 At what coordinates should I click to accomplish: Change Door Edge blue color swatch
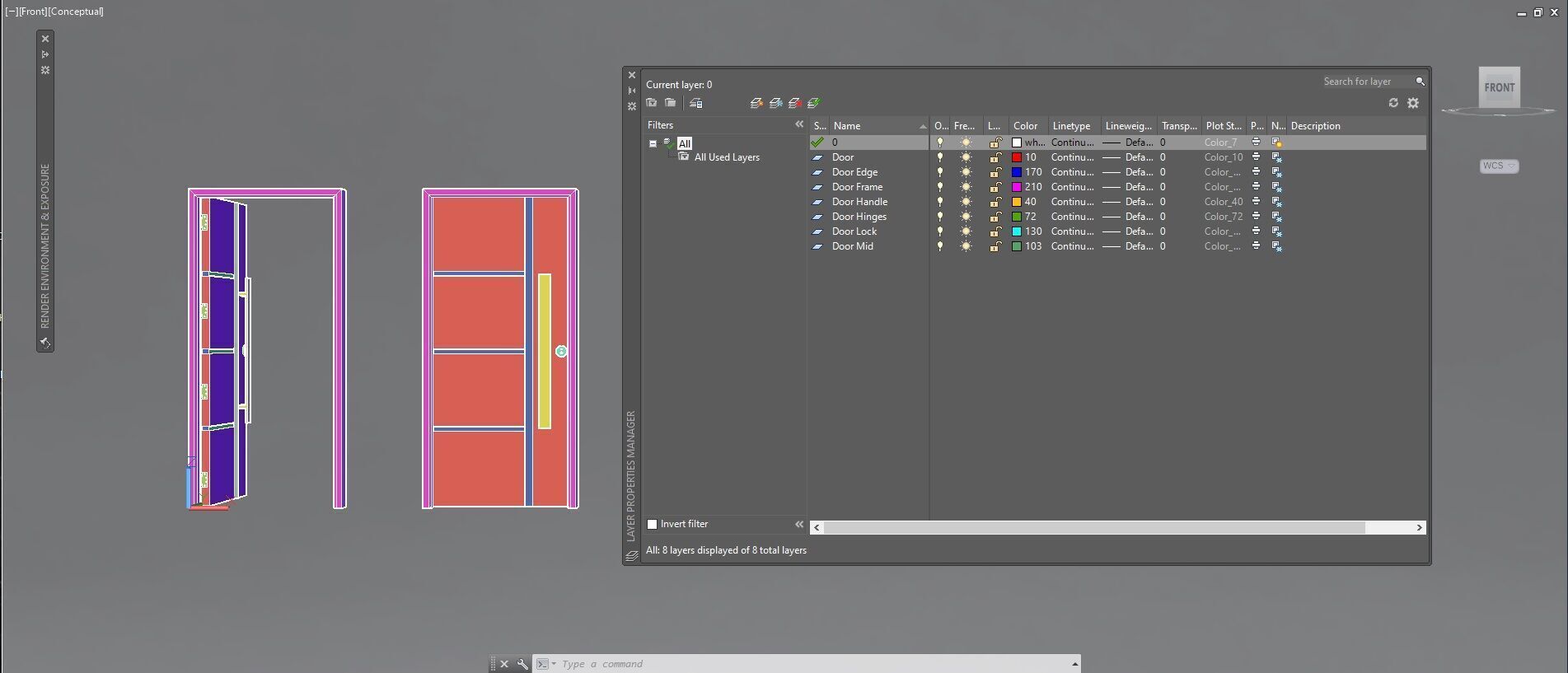click(x=1017, y=172)
